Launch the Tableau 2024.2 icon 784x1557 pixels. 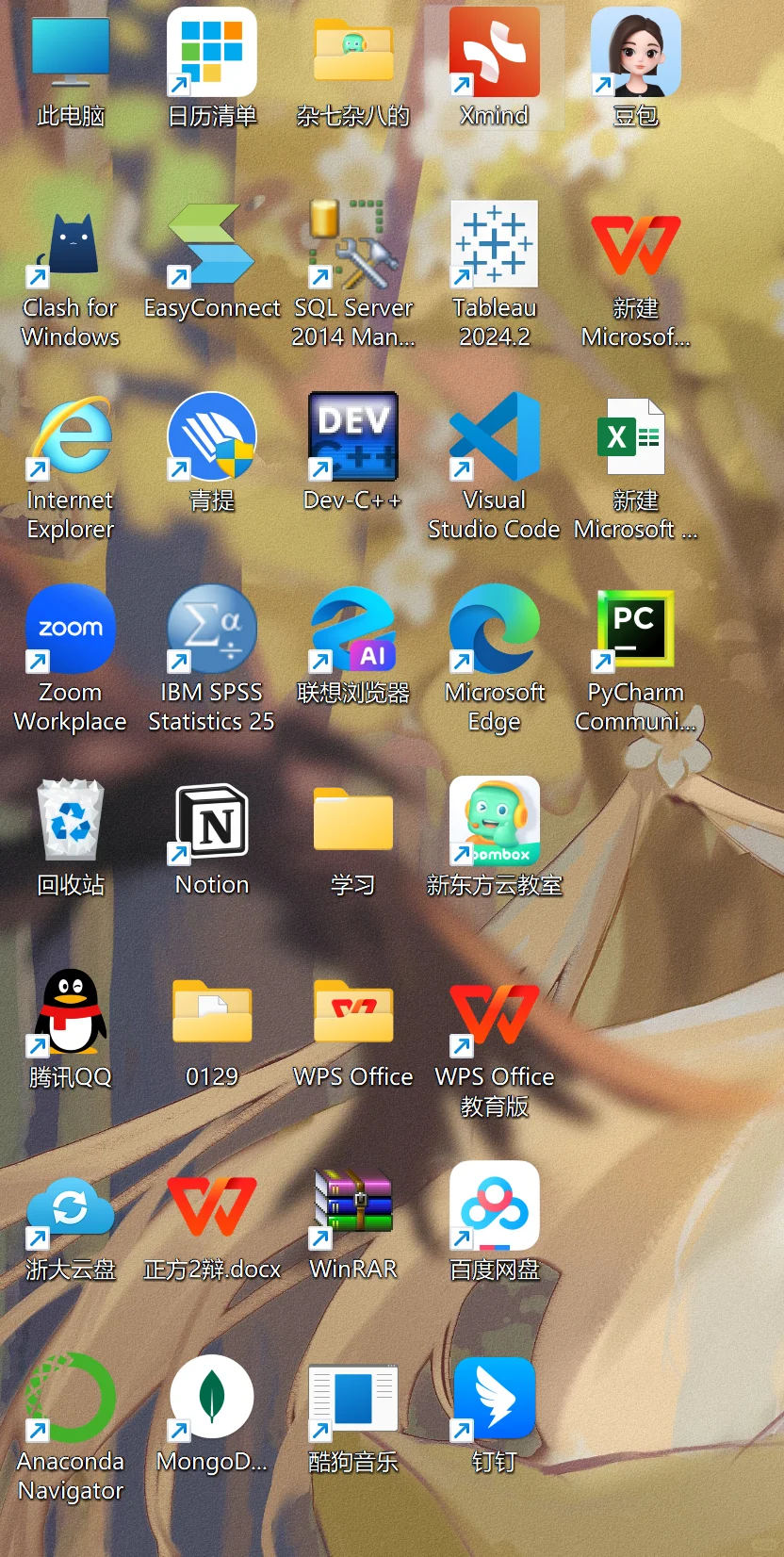[495, 244]
